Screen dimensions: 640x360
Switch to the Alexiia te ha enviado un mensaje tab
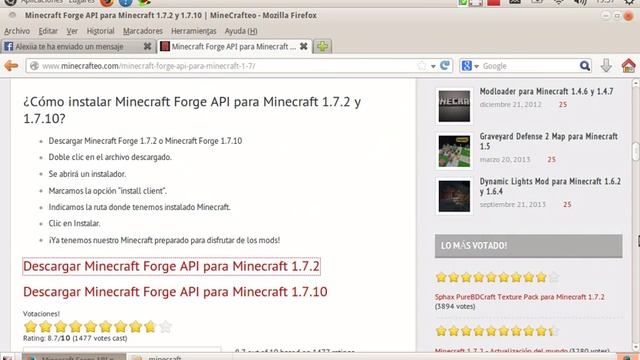[78, 47]
